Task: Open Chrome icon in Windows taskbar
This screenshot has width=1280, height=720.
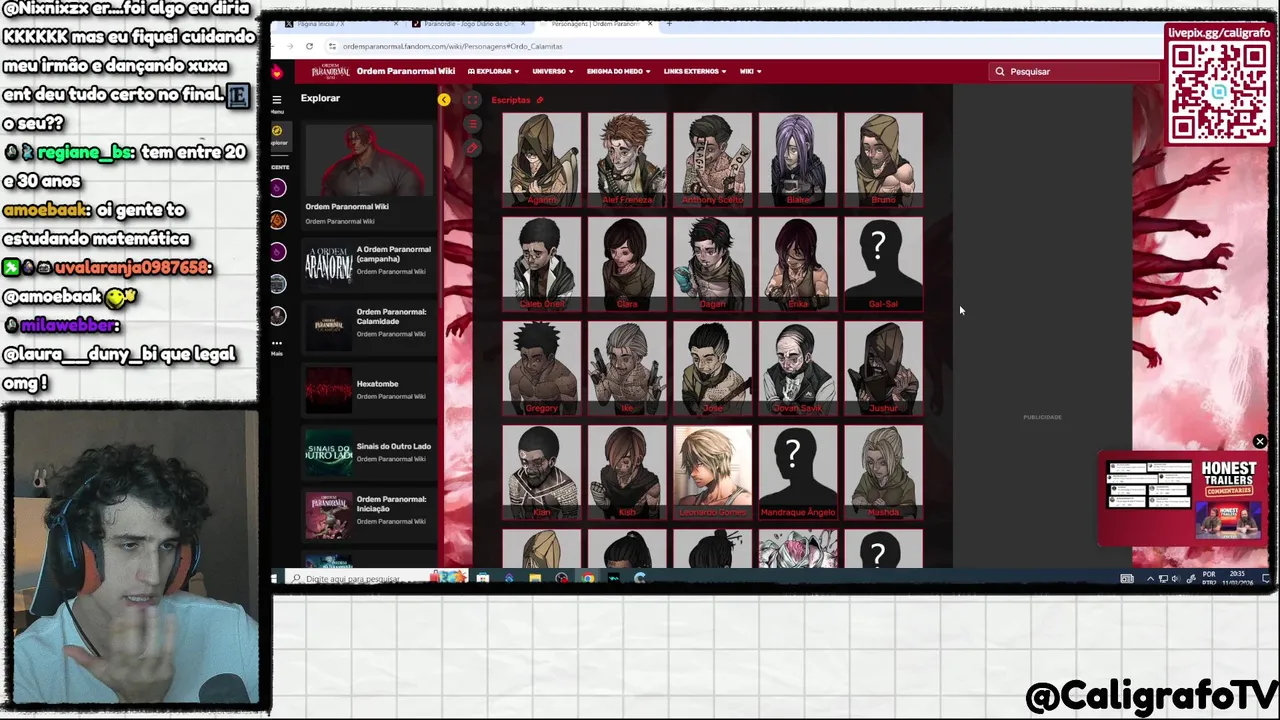Action: pyautogui.click(x=587, y=578)
